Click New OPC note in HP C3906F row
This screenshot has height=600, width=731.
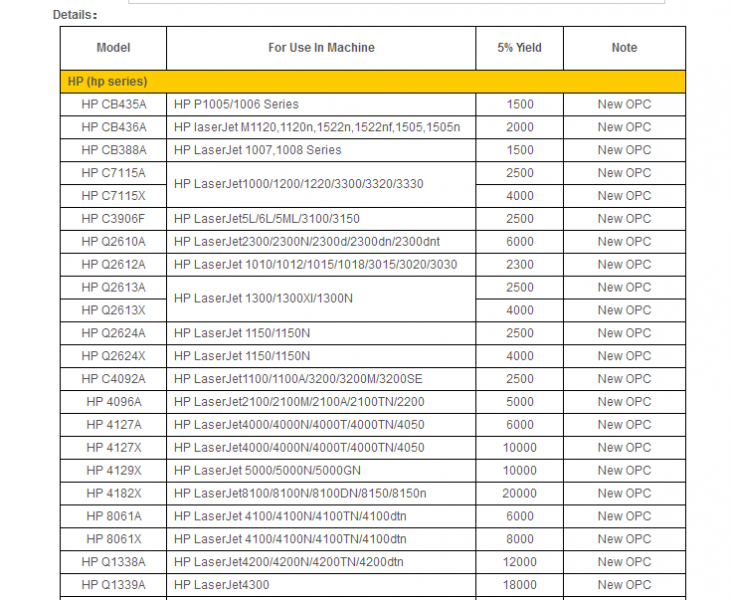click(624, 219)
